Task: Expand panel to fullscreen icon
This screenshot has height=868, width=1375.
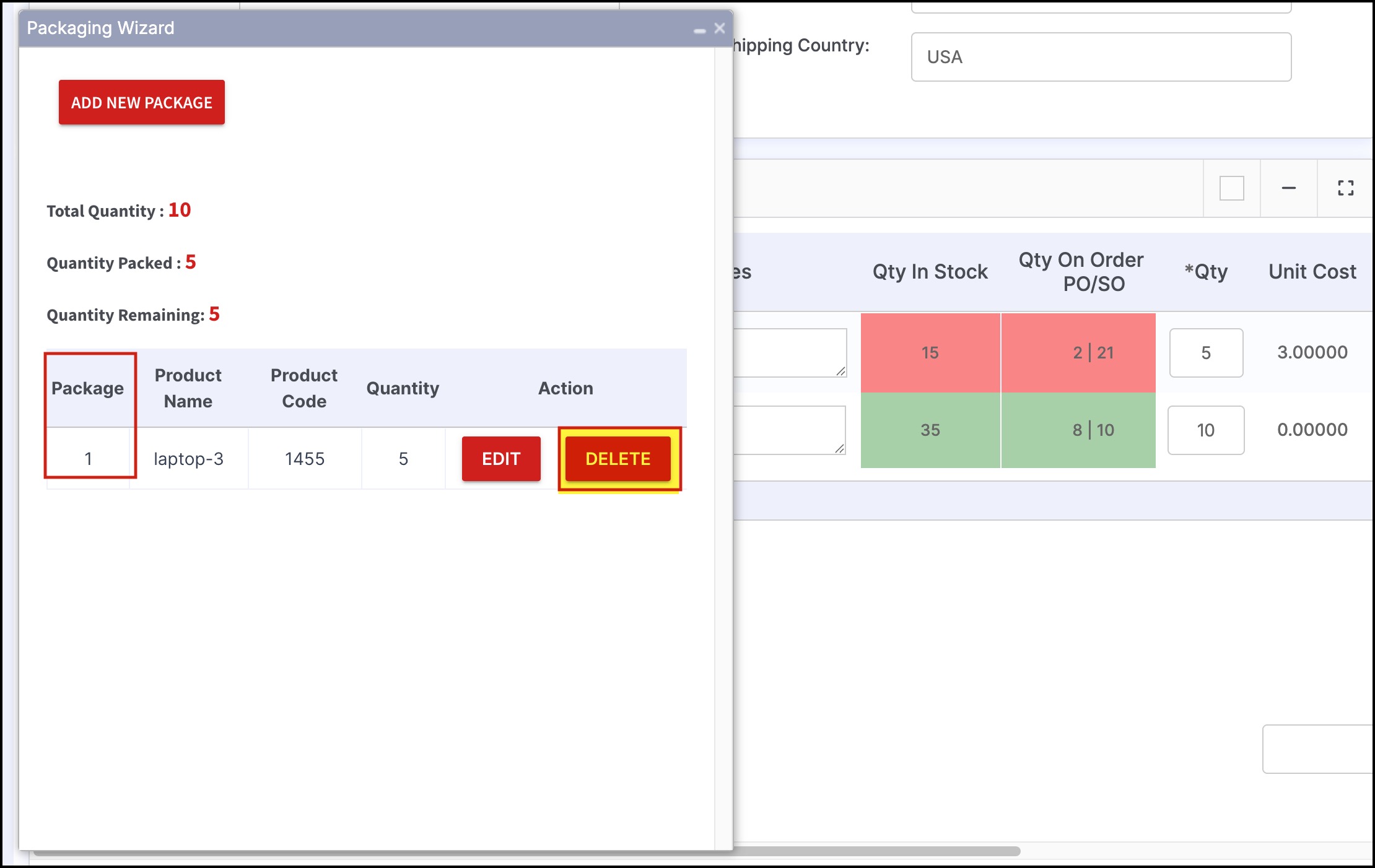Action: 1345,188
